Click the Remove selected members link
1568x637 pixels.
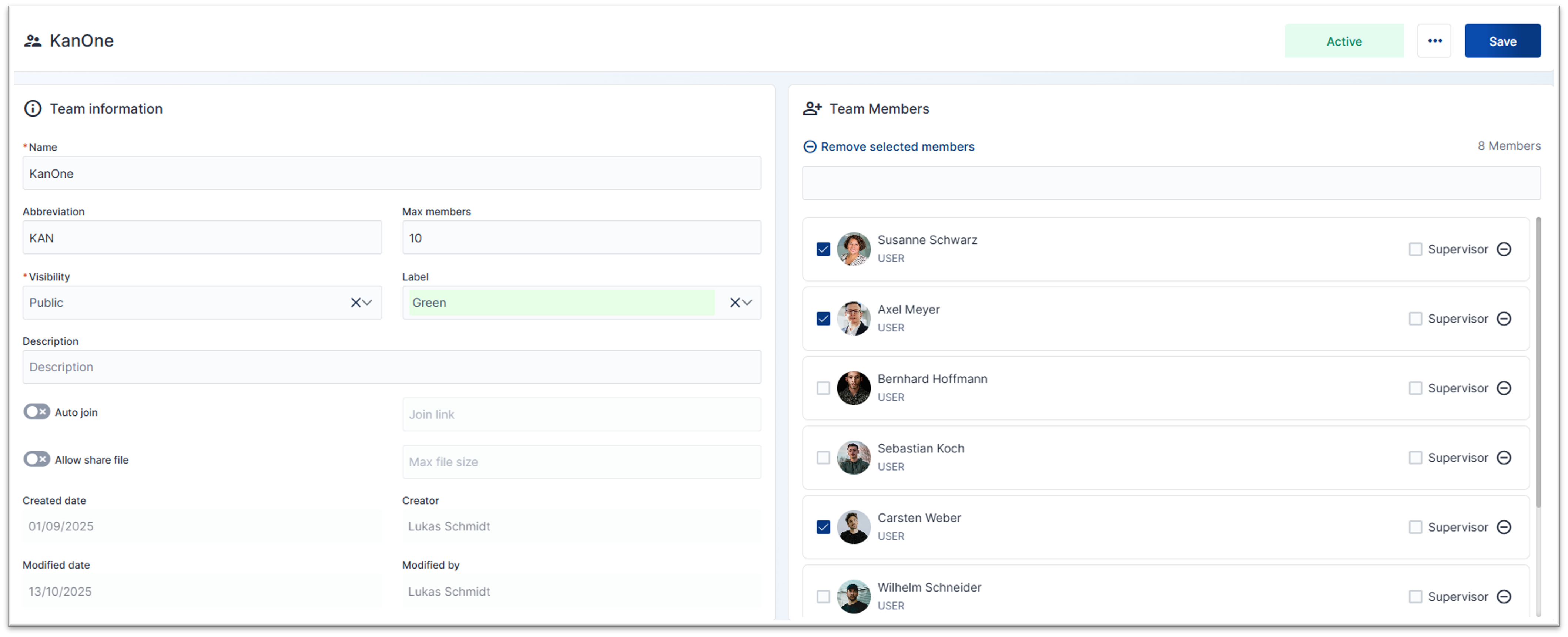click(898, 146)
